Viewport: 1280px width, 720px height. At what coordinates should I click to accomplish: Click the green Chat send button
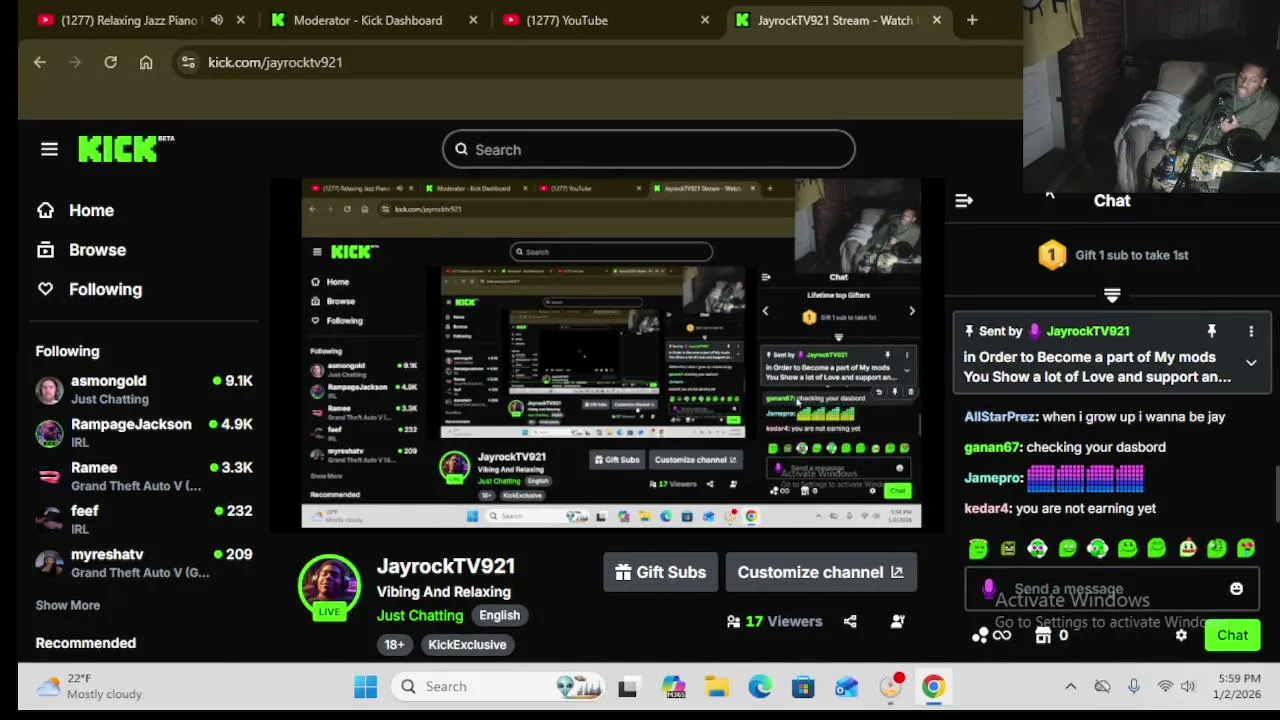1232,635
